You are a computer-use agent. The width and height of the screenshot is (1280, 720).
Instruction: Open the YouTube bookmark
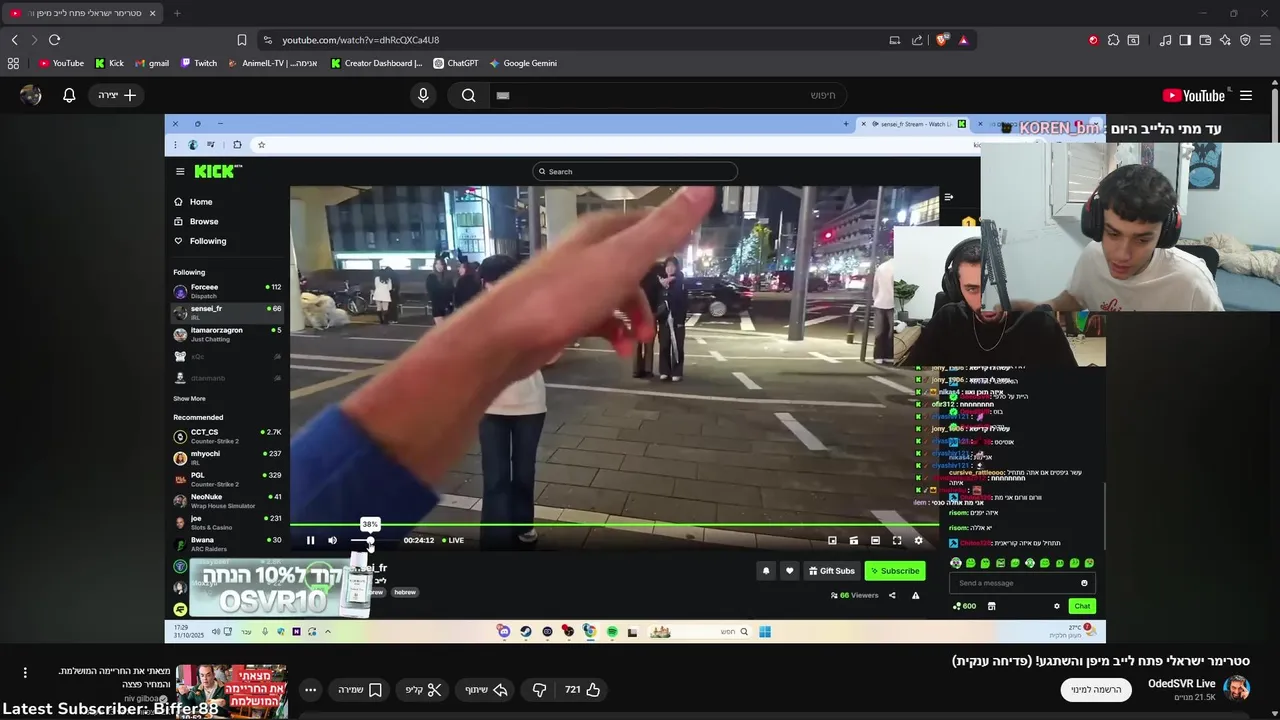[61, 63]
